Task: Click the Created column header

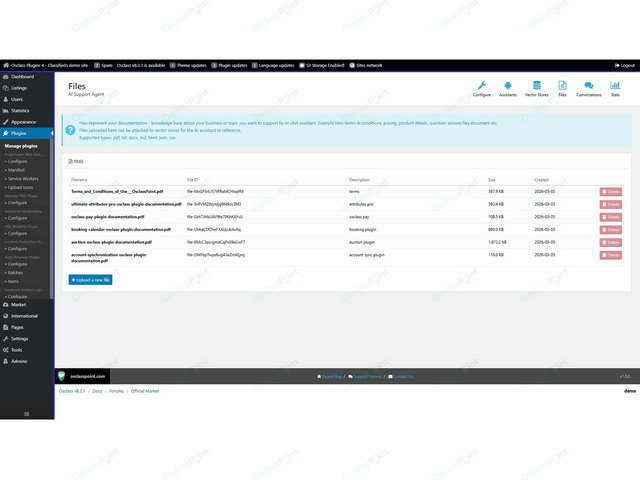Action: coord(542,180)
